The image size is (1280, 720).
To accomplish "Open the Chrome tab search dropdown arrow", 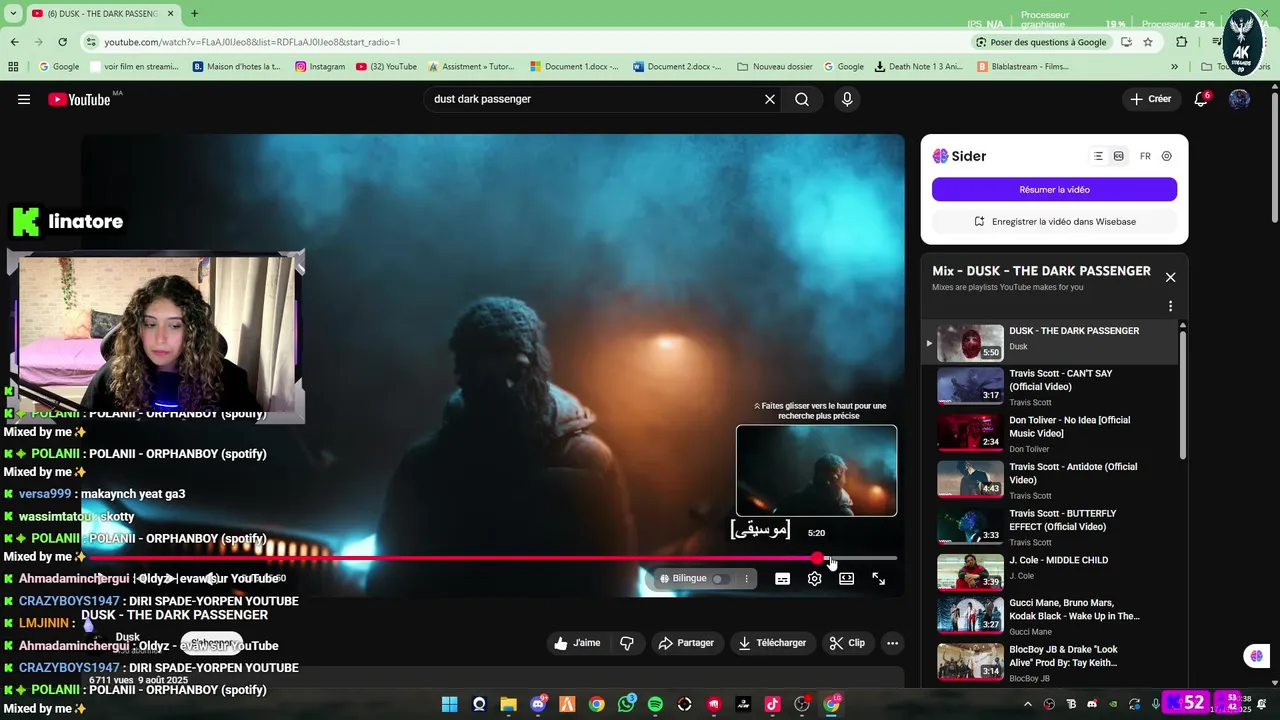I will pos(13,14).
